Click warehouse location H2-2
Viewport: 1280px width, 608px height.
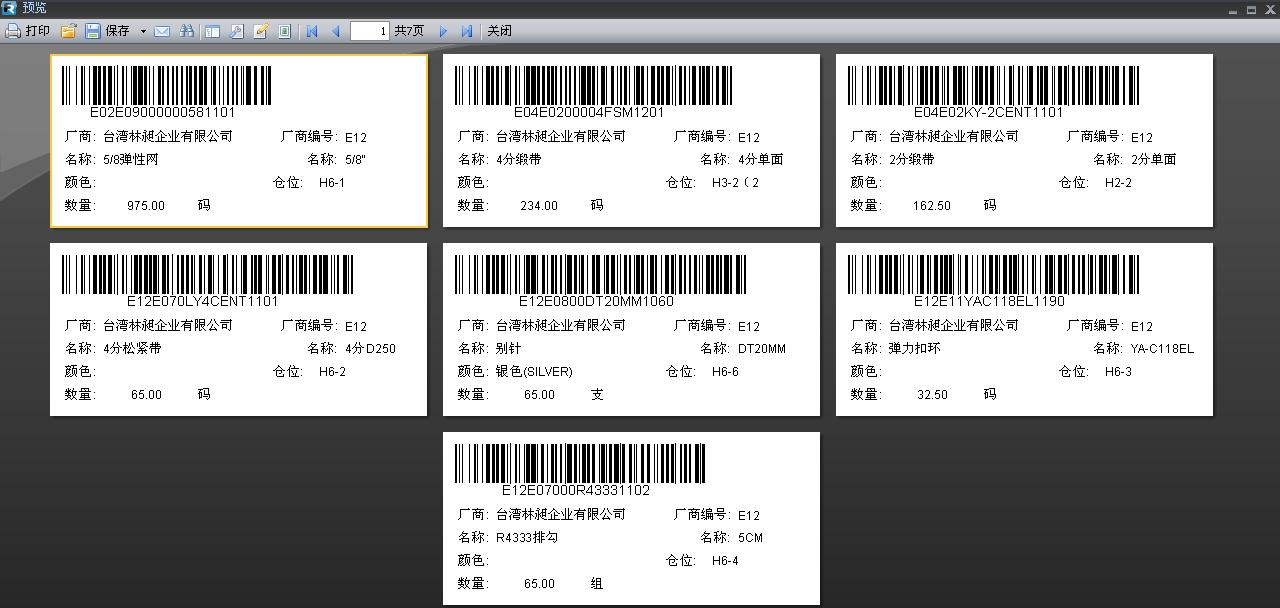pyautogui.click(x=1118, y=183)
